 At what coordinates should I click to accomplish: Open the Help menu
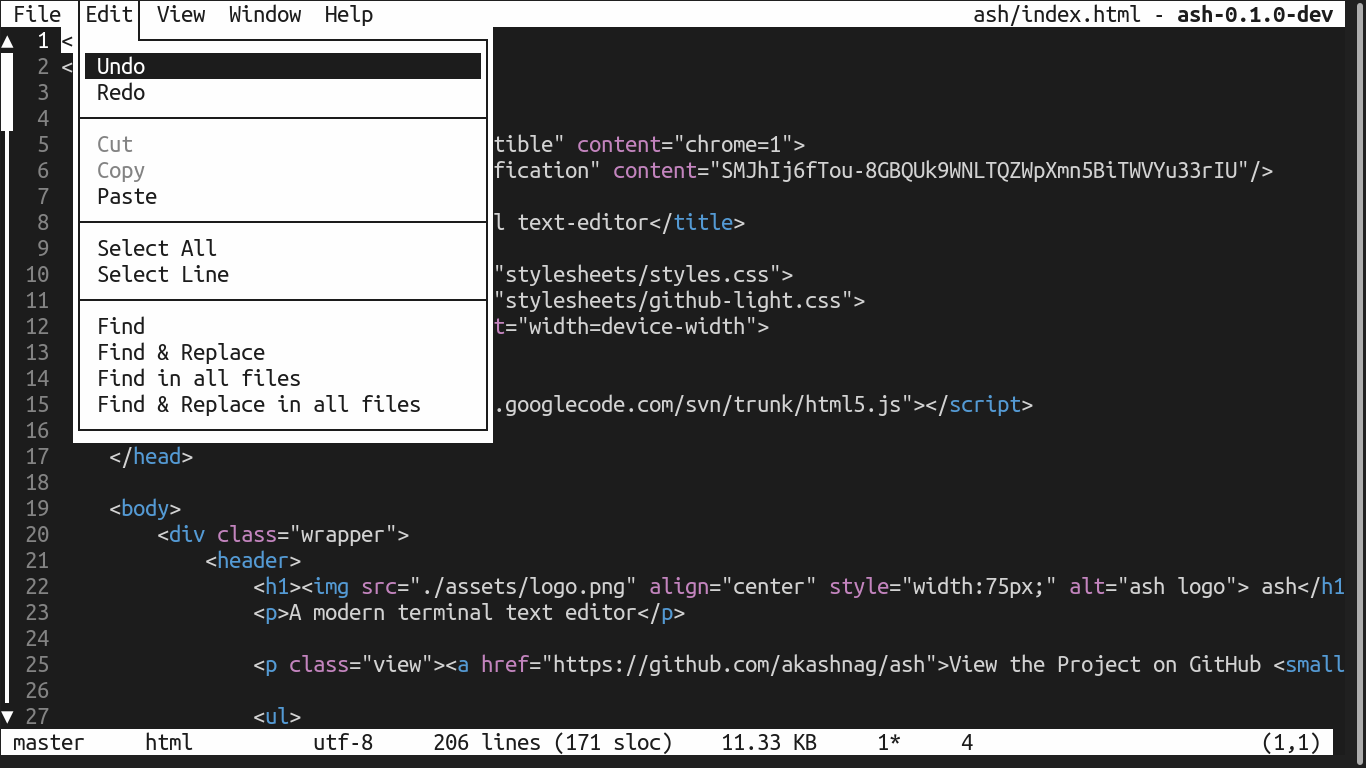coord(348,14)
